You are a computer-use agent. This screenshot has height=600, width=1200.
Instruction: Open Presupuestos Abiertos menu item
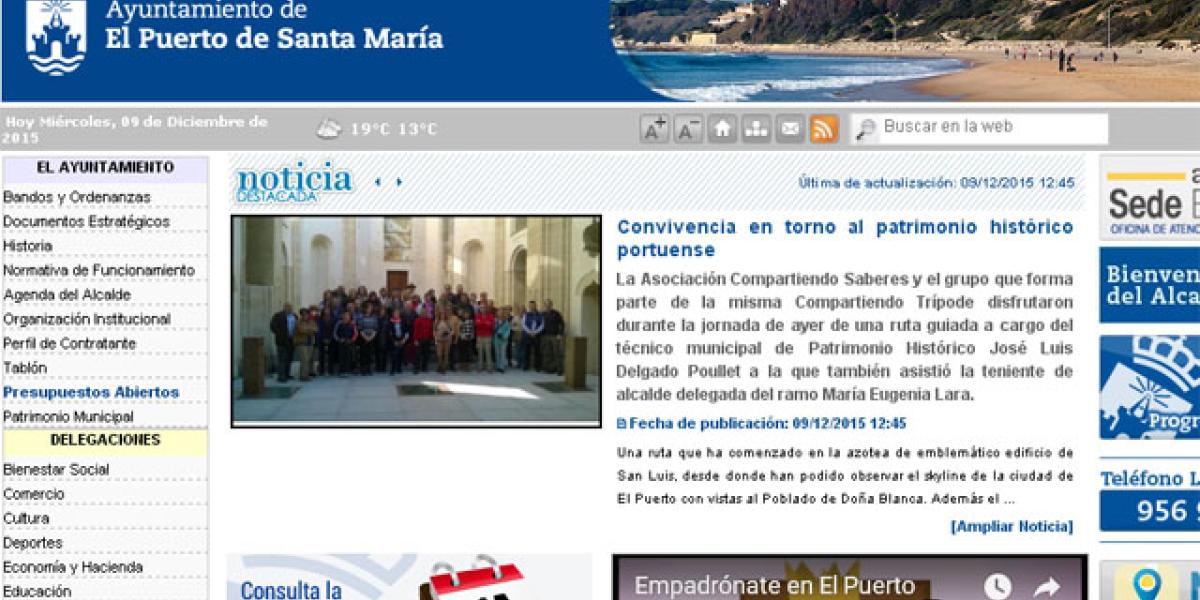click(x=91, y=392)
